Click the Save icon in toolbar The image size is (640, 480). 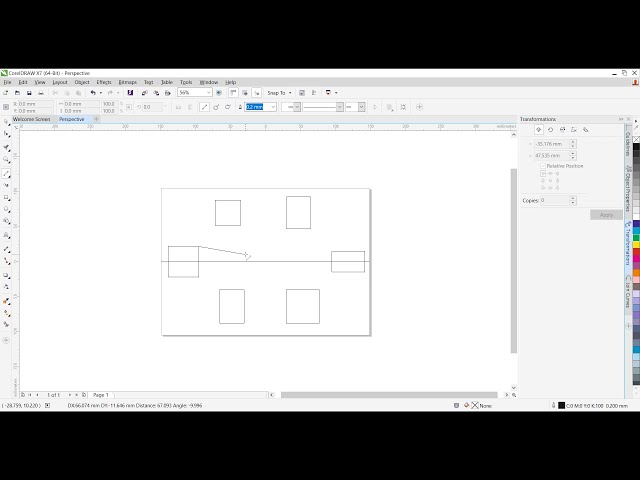[x=29, y=93]
